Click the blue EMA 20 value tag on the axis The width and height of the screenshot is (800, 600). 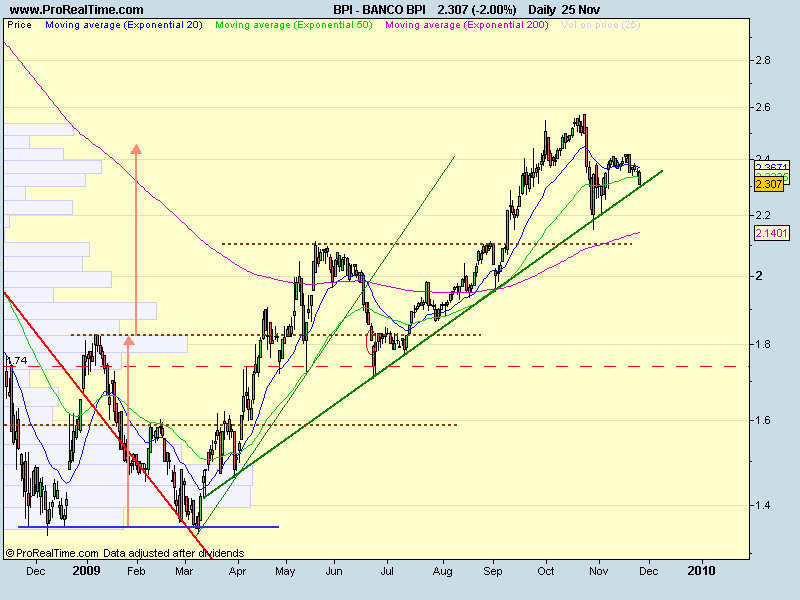(771, 167)
